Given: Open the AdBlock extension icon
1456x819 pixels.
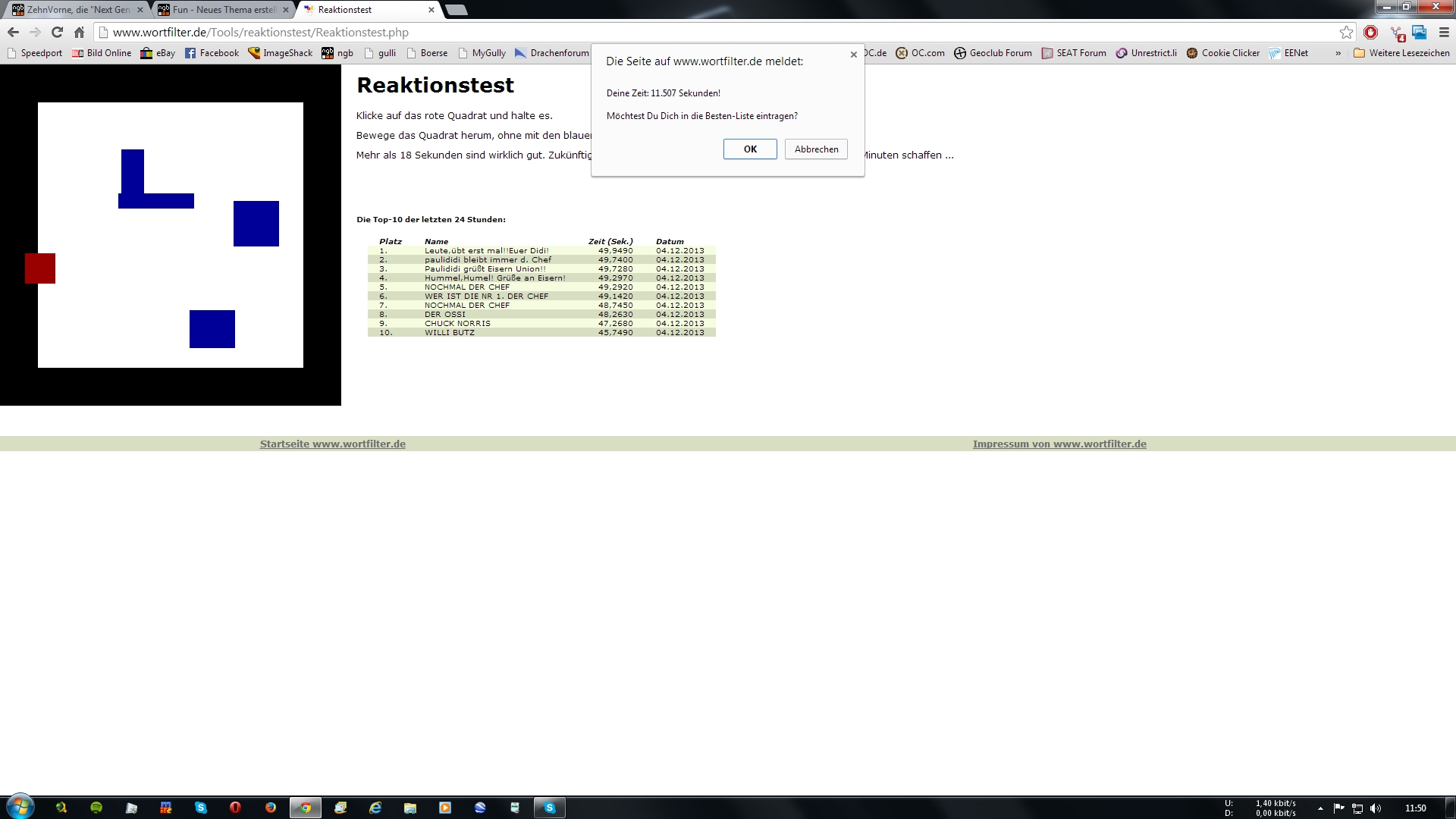Looking at the screenshot, I should click(1370, 33).
